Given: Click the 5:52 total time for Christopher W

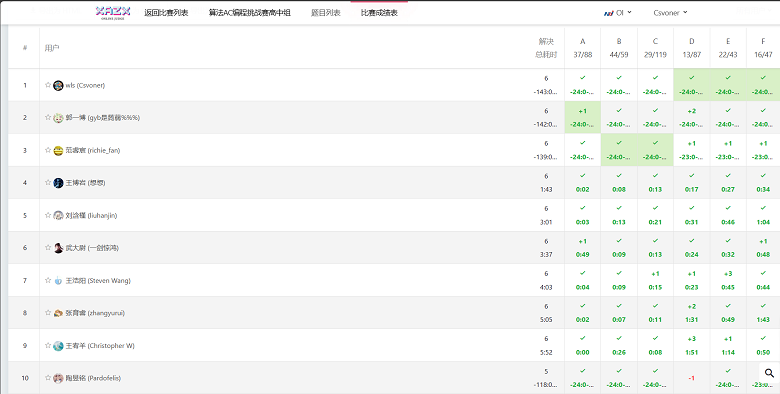Looking at the screenshot, I should pyautogui.click(x=546, y=352).
